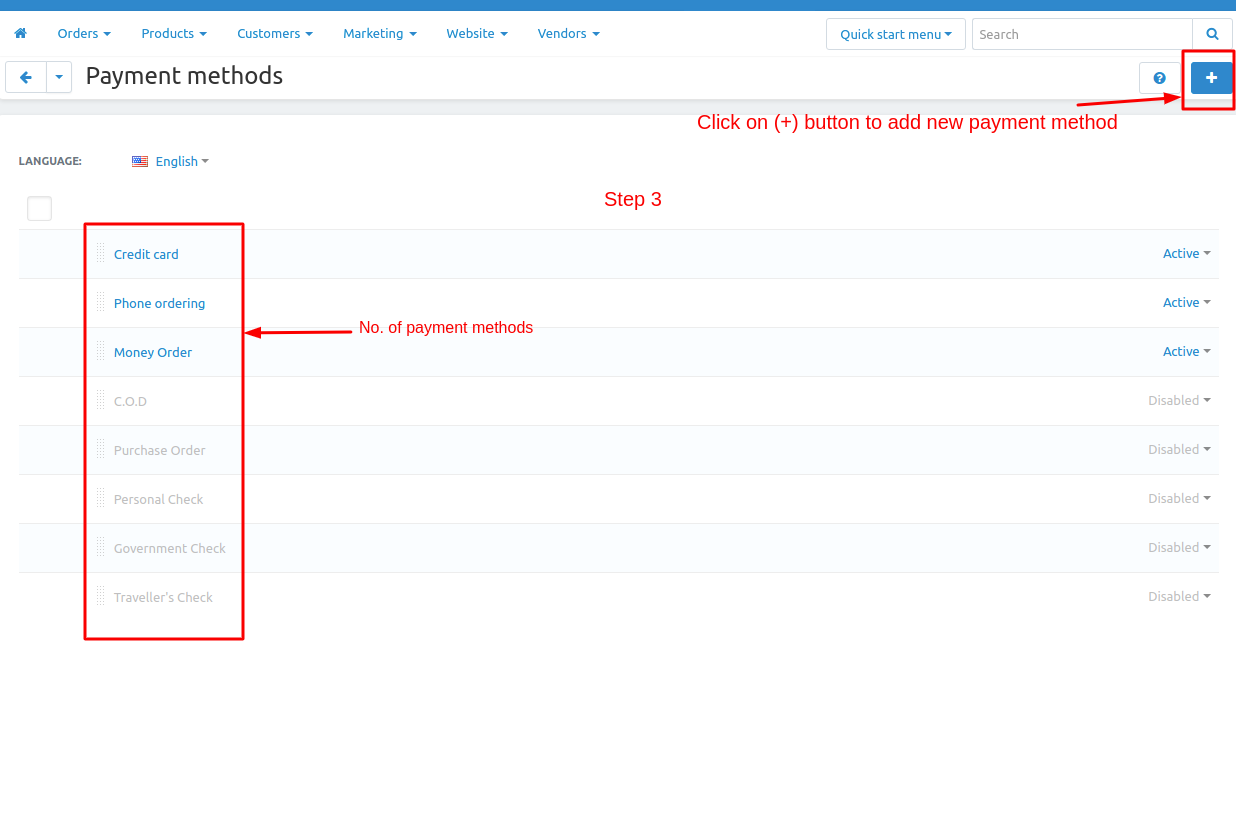
Task: Open the Phone ordering payment method
Action: pyautogui.click(x=159, y=304)
